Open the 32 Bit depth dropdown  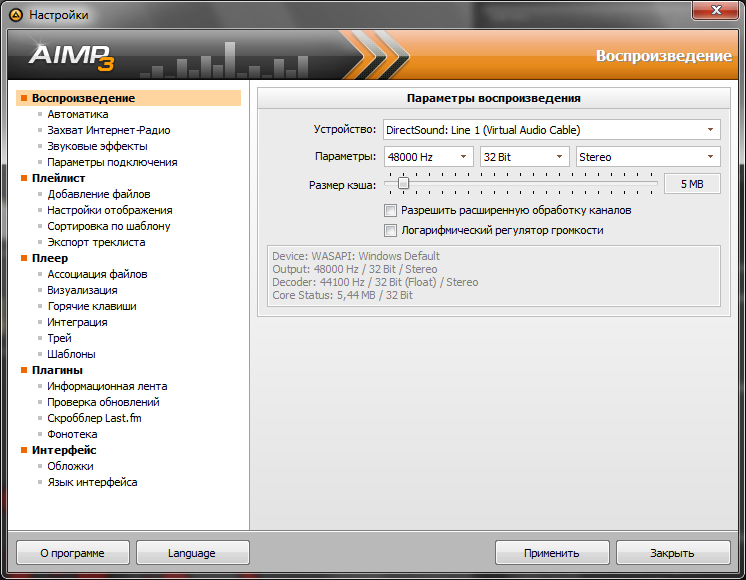click(524, 157)
